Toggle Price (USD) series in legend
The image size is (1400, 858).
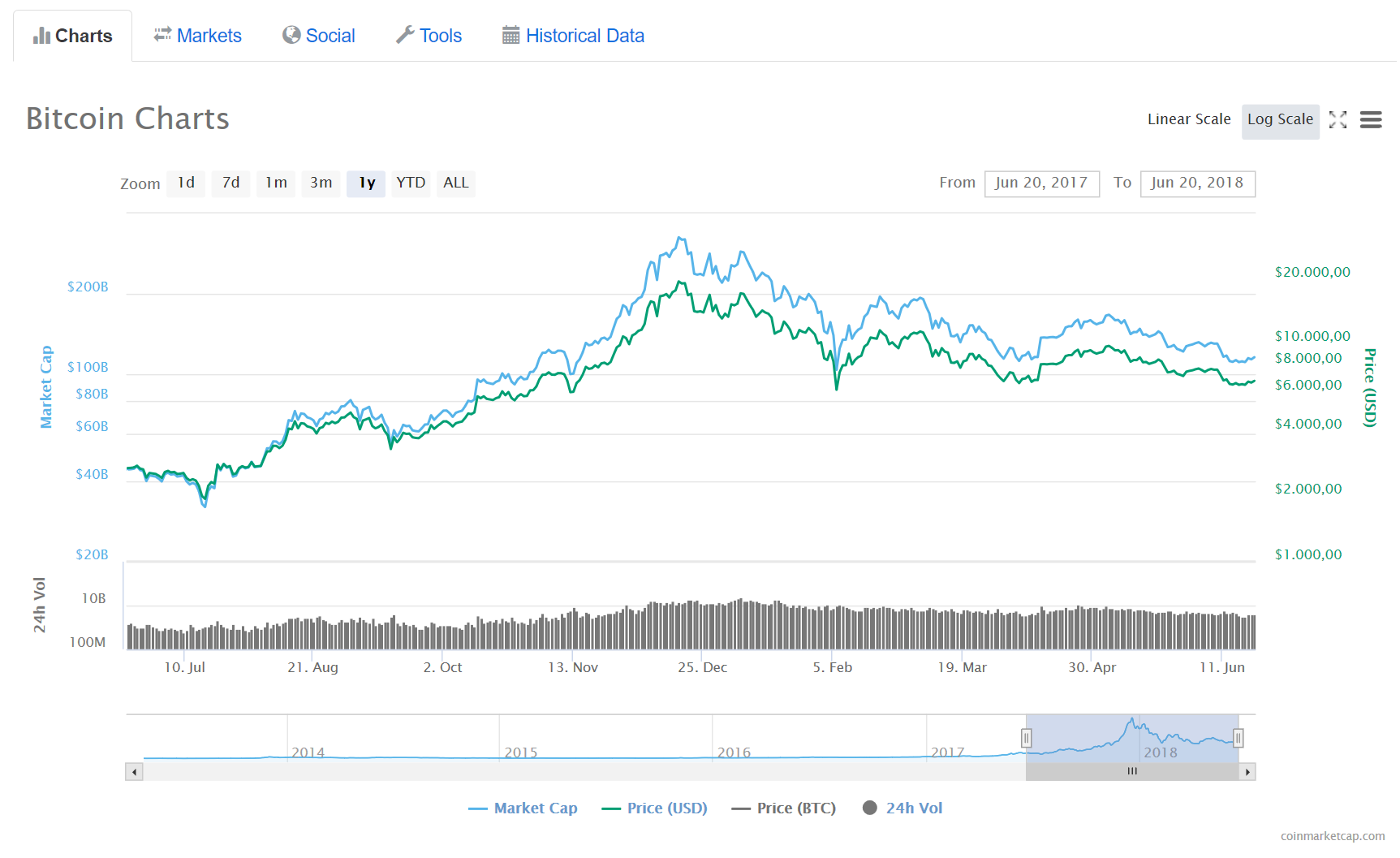[x=654, y=808]
